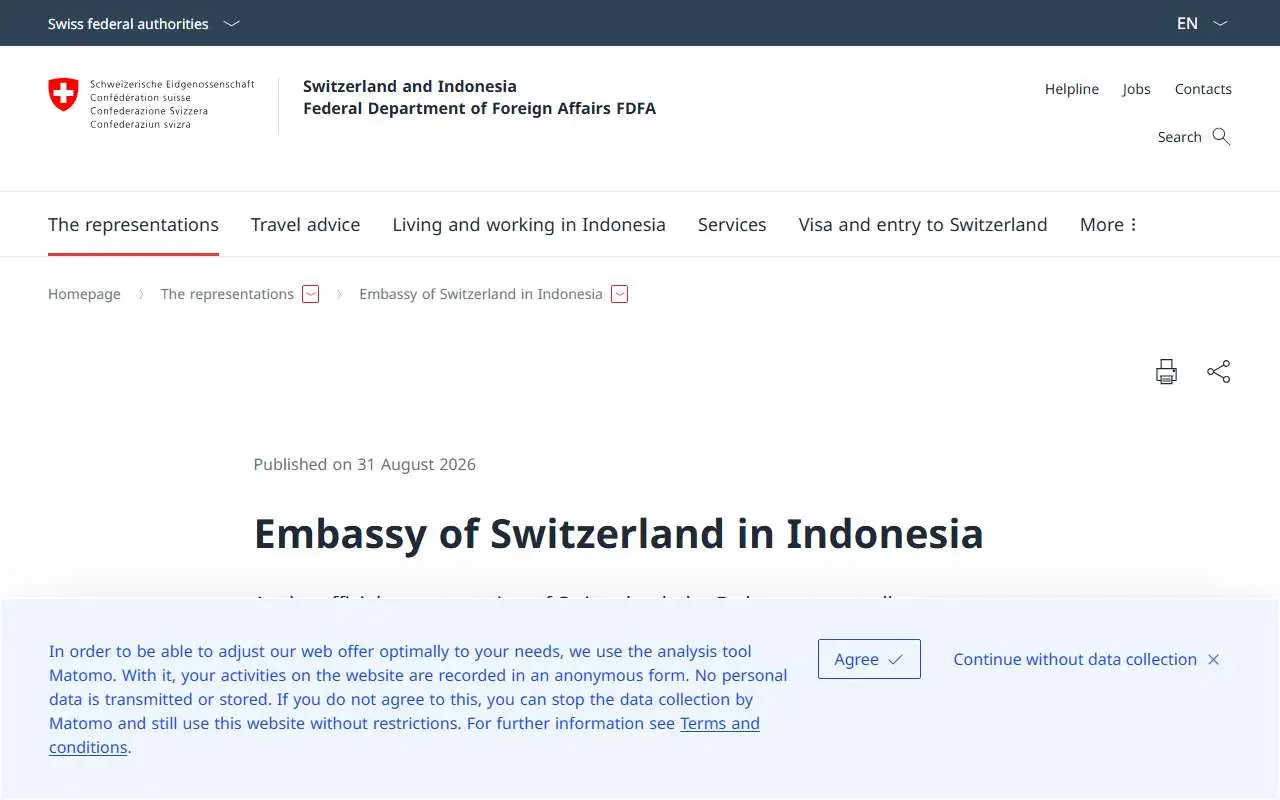Print the page using printer icon
This screenshot has width=1280, height=800.
1166,372
